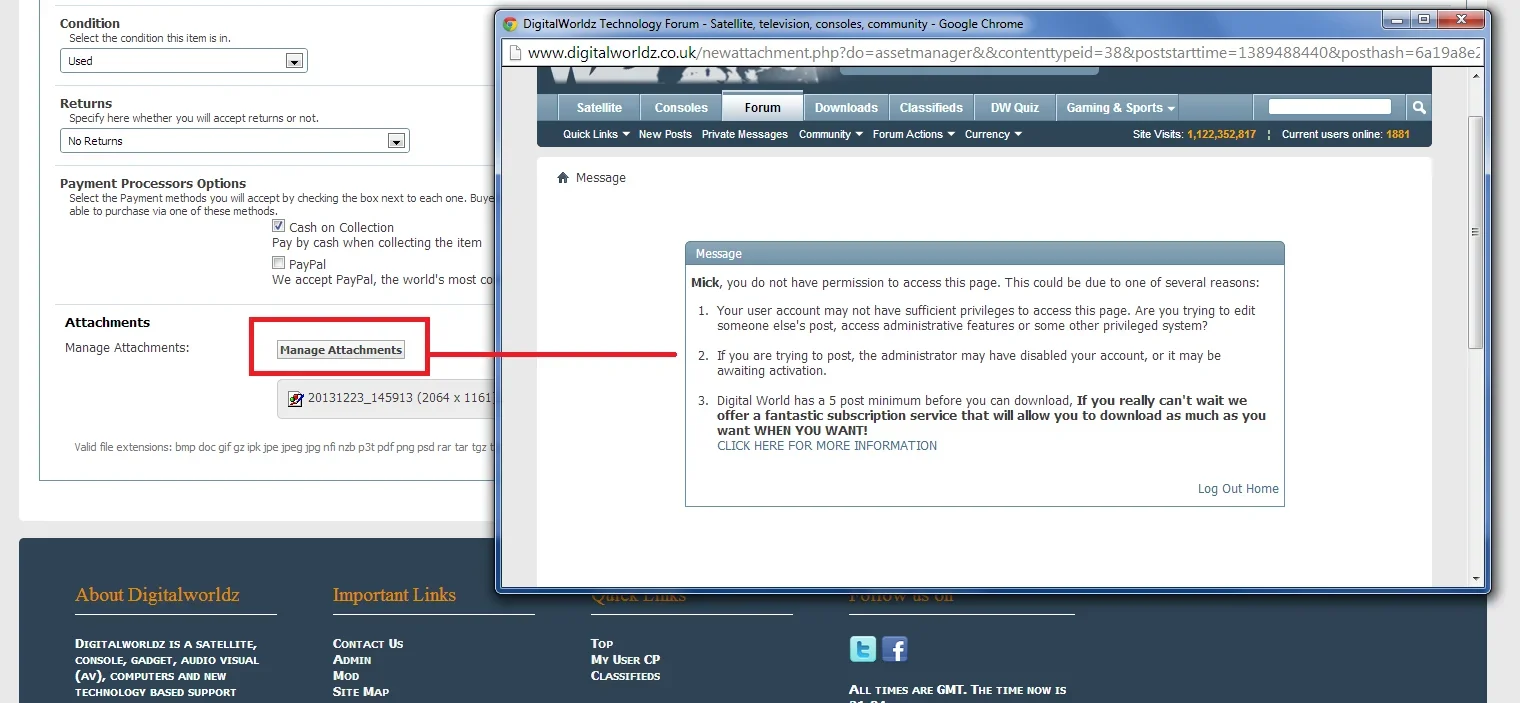Open the Downloads tab

coord(846,108)
